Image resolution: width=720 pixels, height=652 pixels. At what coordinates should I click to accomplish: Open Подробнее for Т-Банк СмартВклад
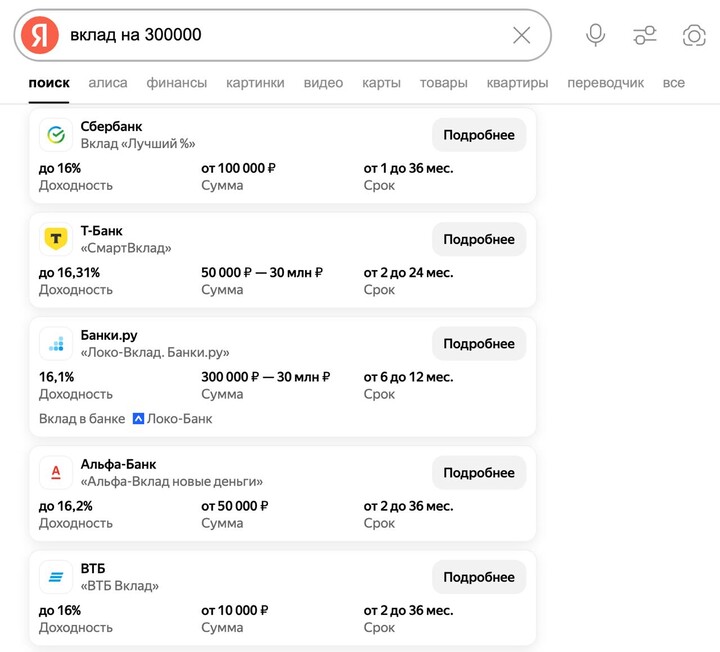coord(479,239)
